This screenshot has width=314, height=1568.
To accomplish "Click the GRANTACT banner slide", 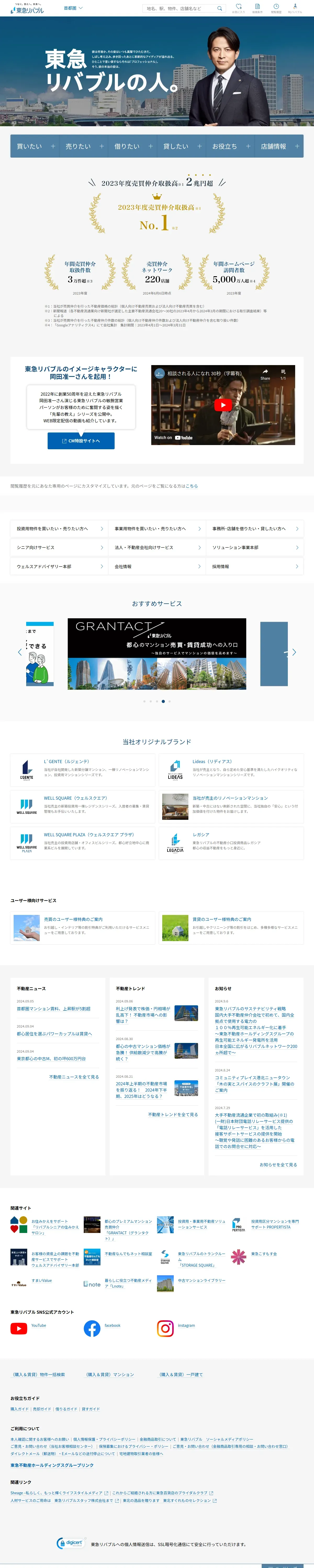I will pos(157,654).
